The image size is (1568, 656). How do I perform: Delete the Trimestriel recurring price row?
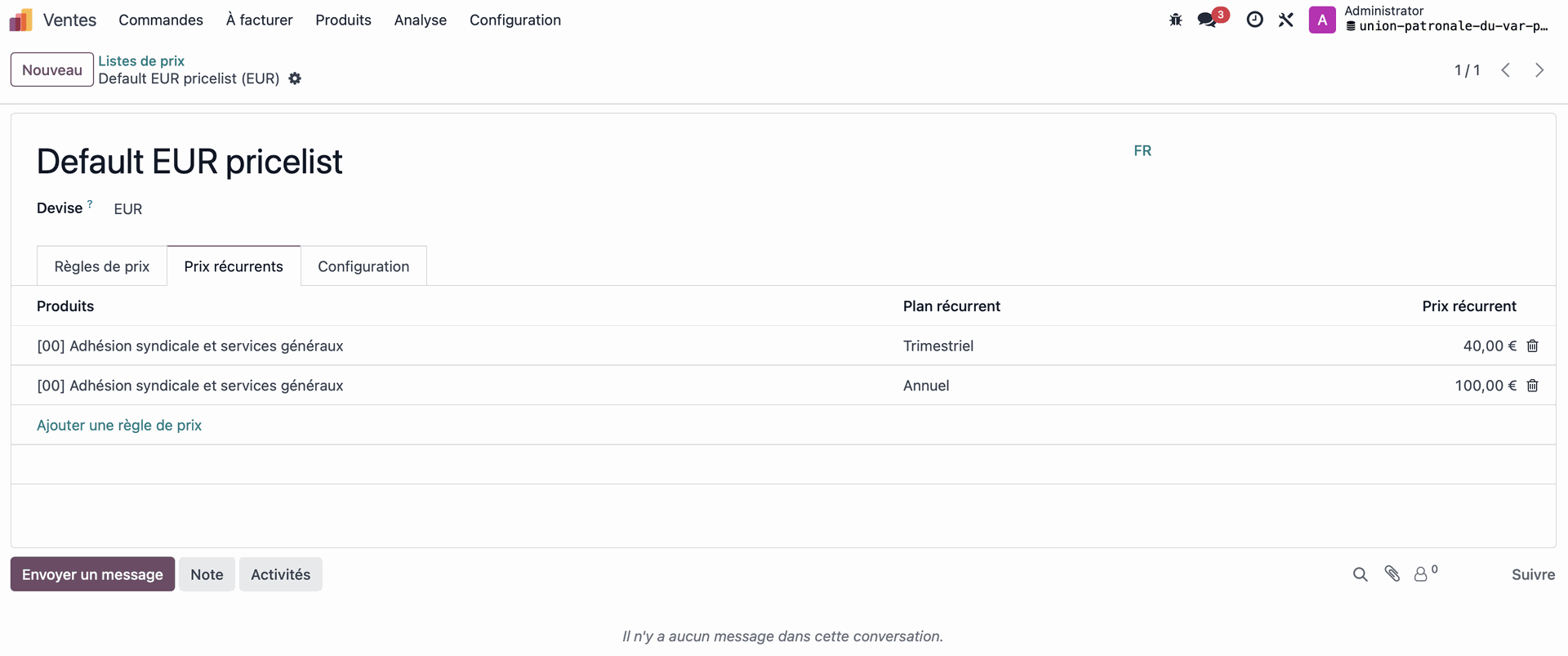coord(1532,346)
